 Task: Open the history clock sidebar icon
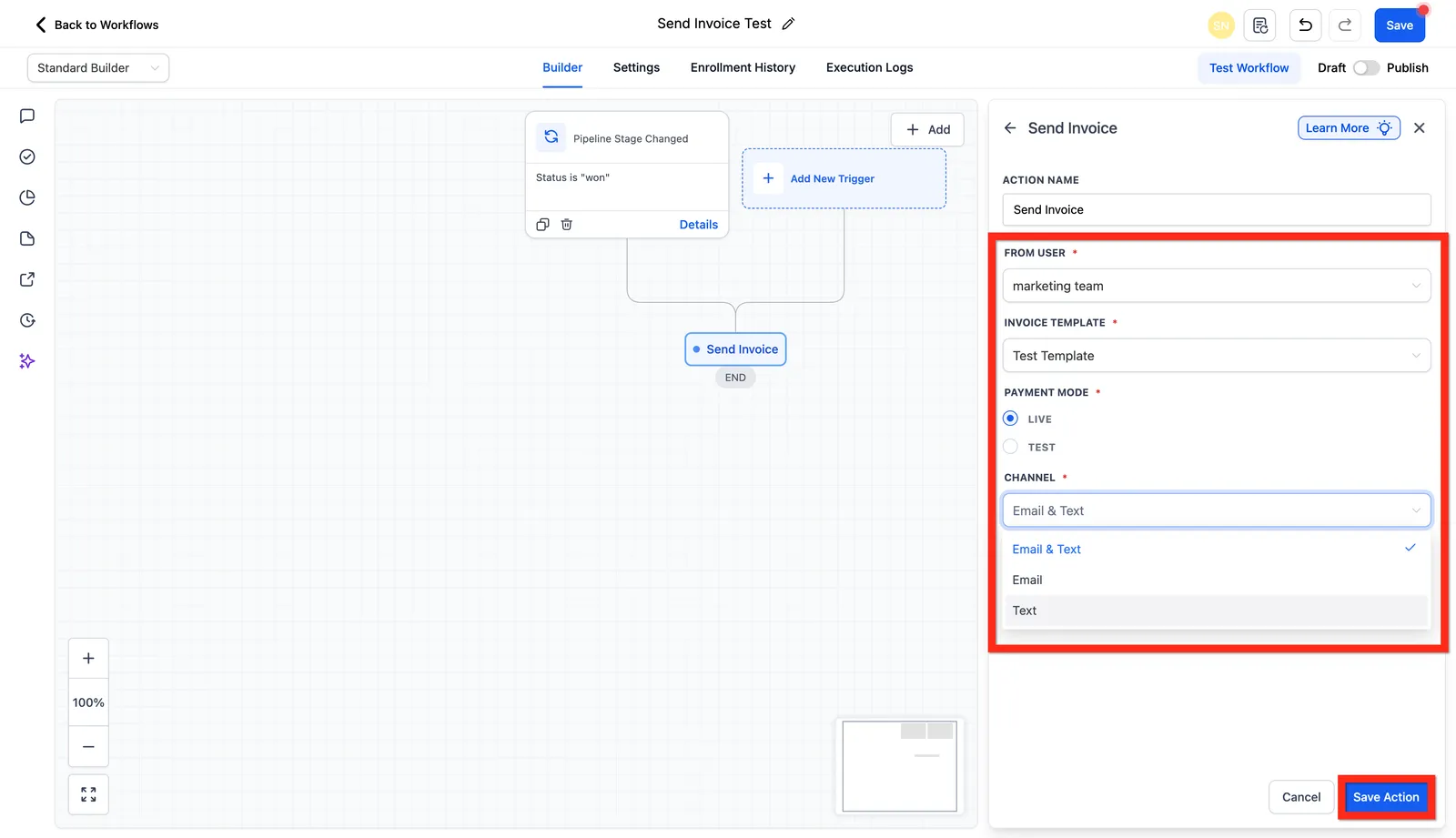pos(27,320)
